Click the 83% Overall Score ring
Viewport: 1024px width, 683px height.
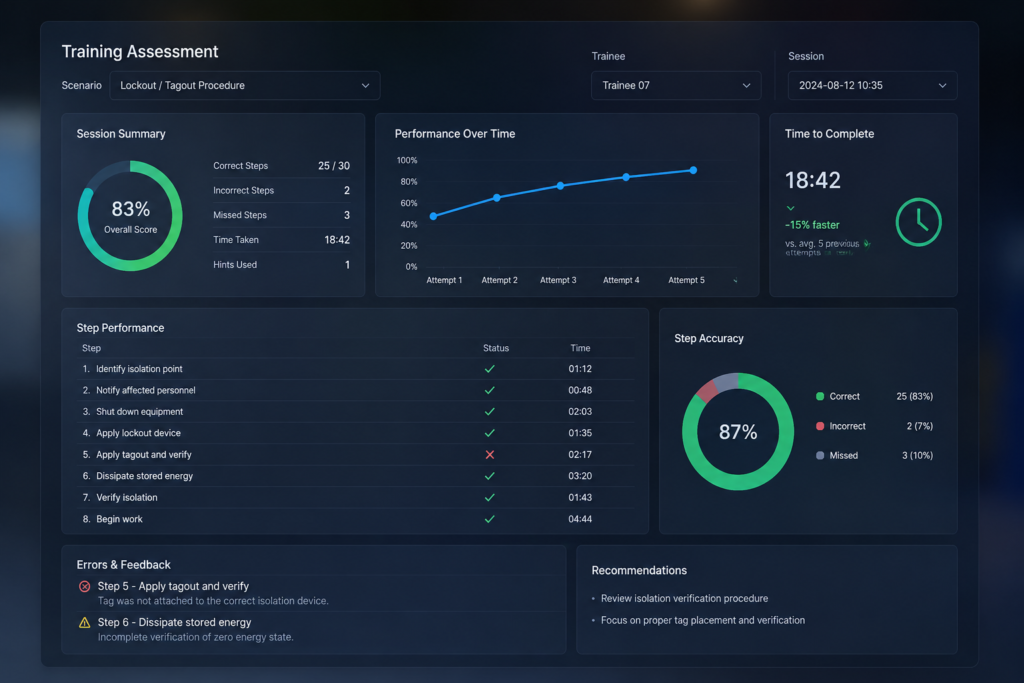130,216
